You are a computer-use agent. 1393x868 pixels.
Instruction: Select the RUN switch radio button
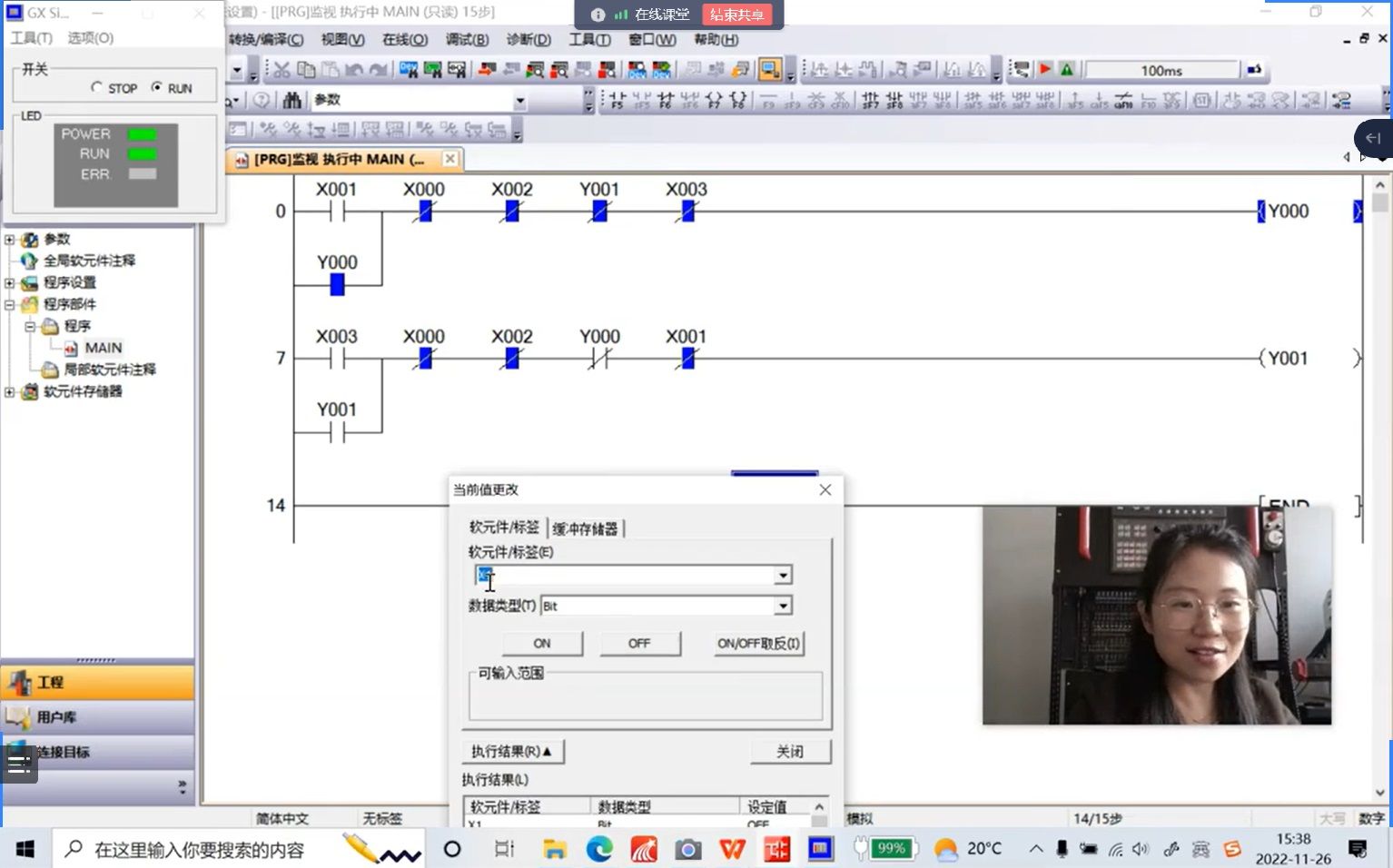[x=157, y=87]
